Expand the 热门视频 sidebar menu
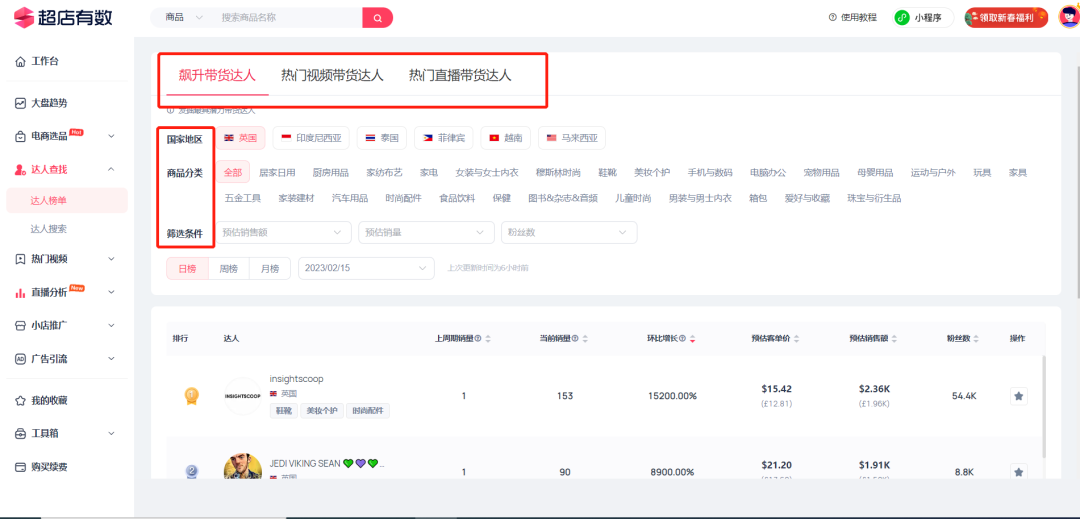 (x=112, y=259)
